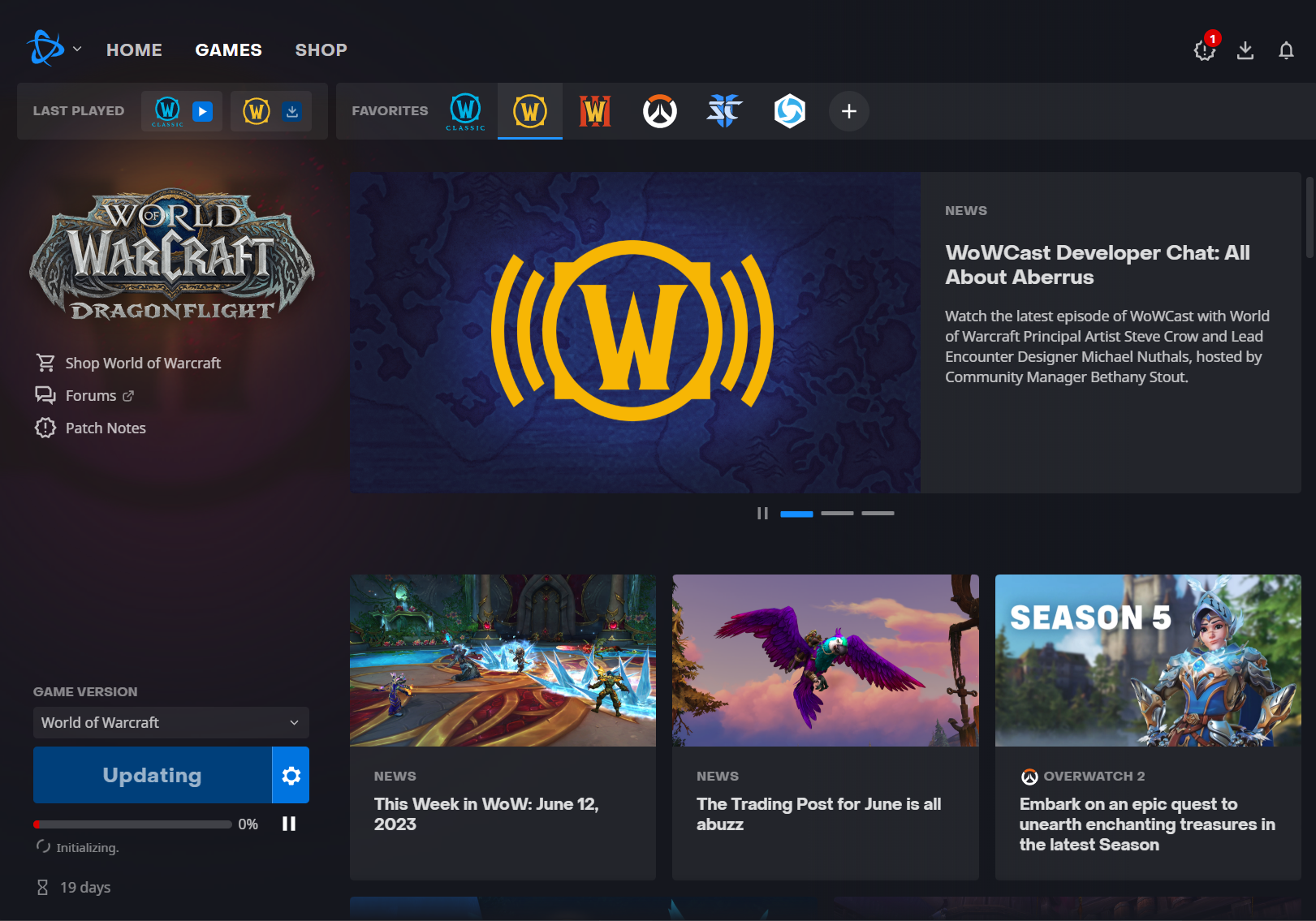Click the 19 days hourglass icon
Screen dimensions: 1316x921
[x=43, y=888]
